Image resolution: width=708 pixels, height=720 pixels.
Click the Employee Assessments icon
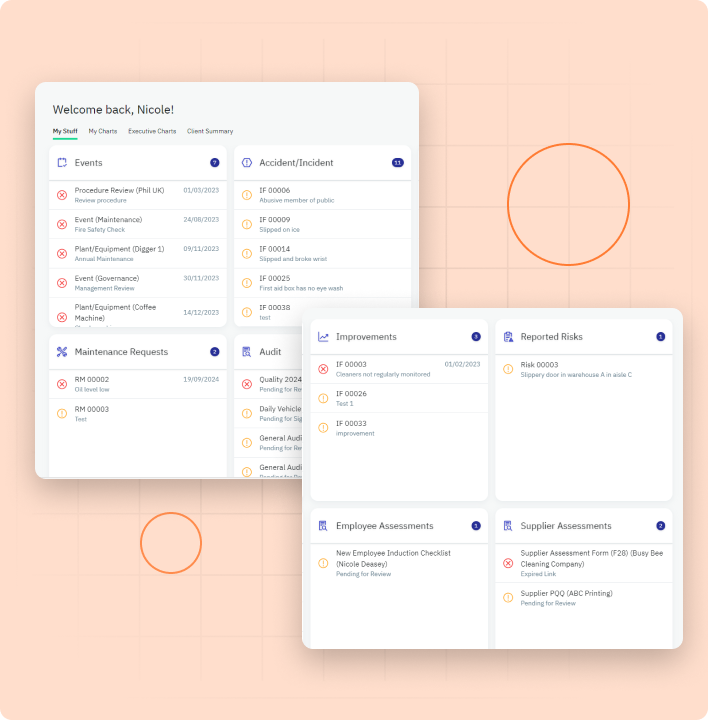323,526
